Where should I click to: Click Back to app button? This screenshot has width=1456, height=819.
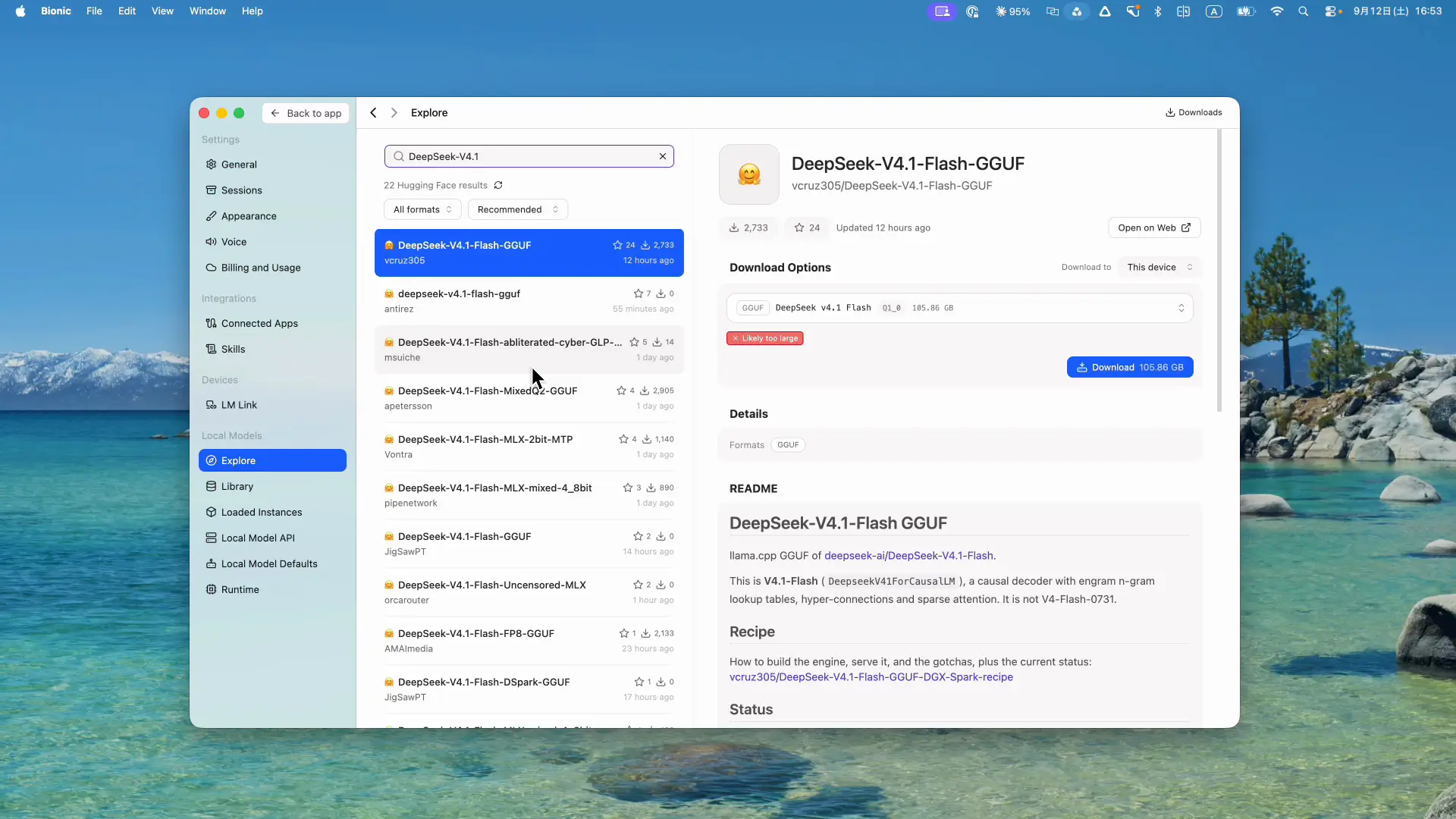pyautogui.click(x=306, y=113)
